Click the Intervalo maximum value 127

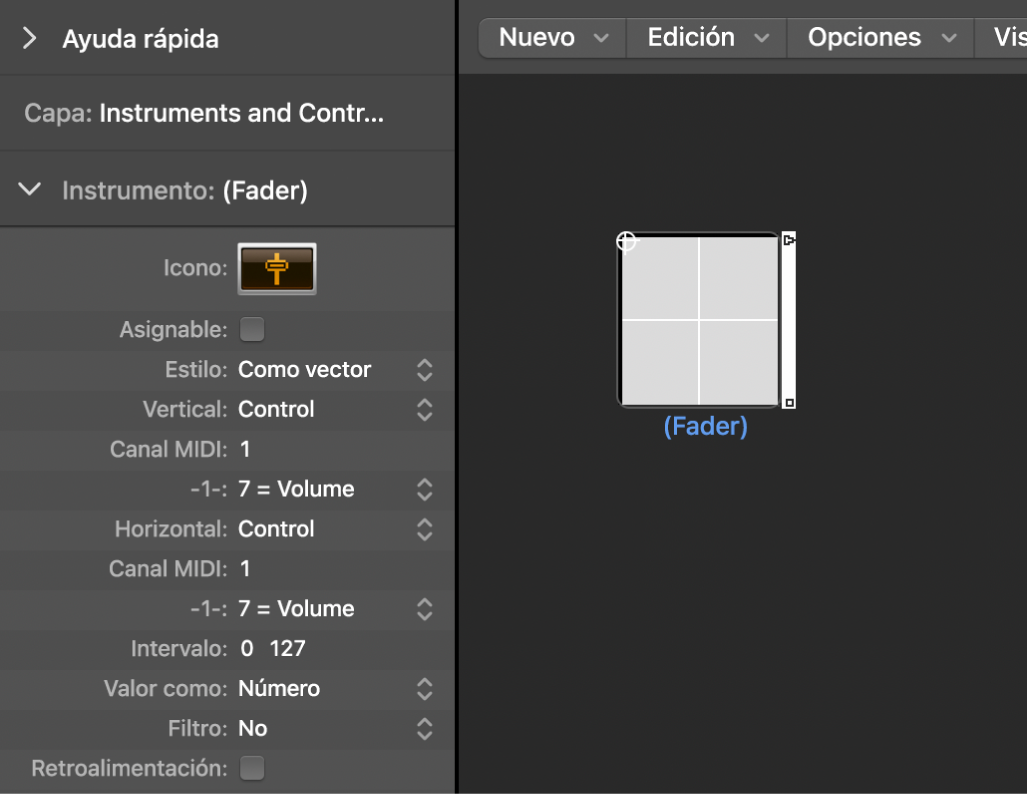[x=288, y=648]
